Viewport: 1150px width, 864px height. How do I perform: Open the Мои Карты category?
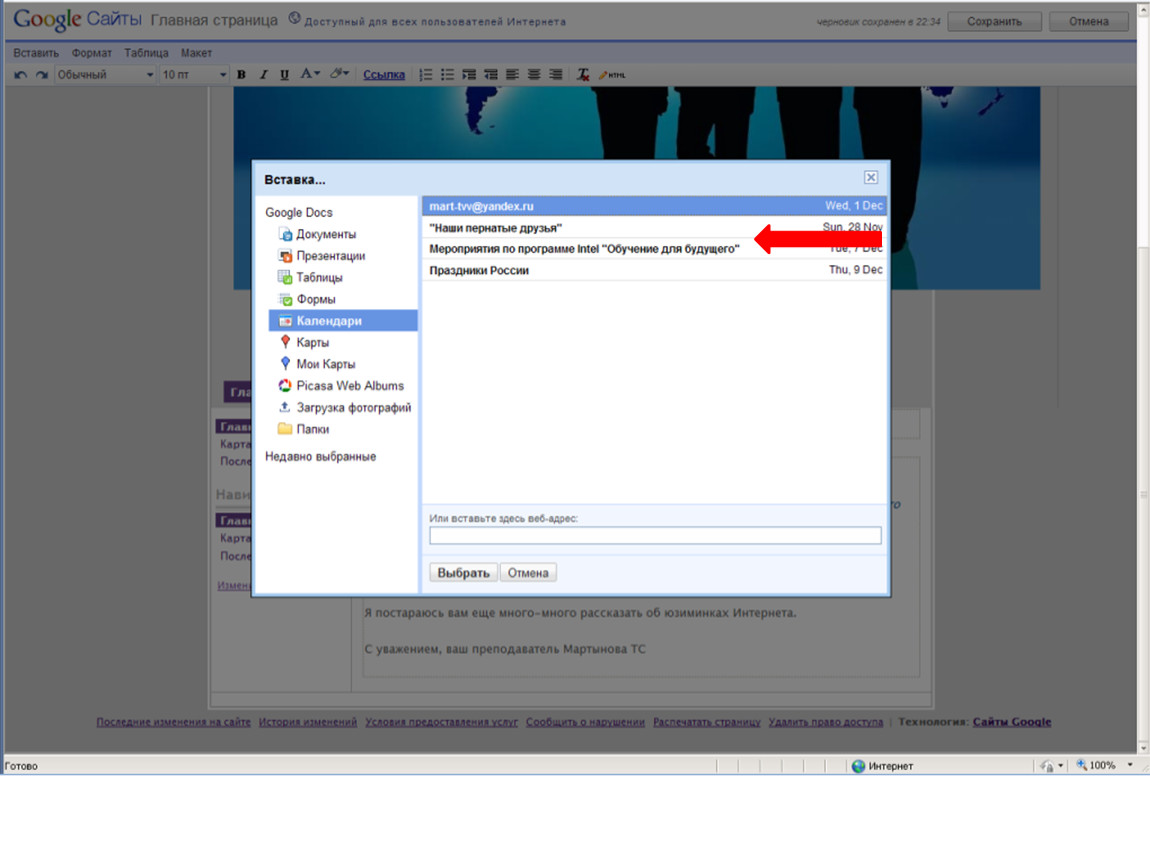pyautogui.click(x=317, y=364)
